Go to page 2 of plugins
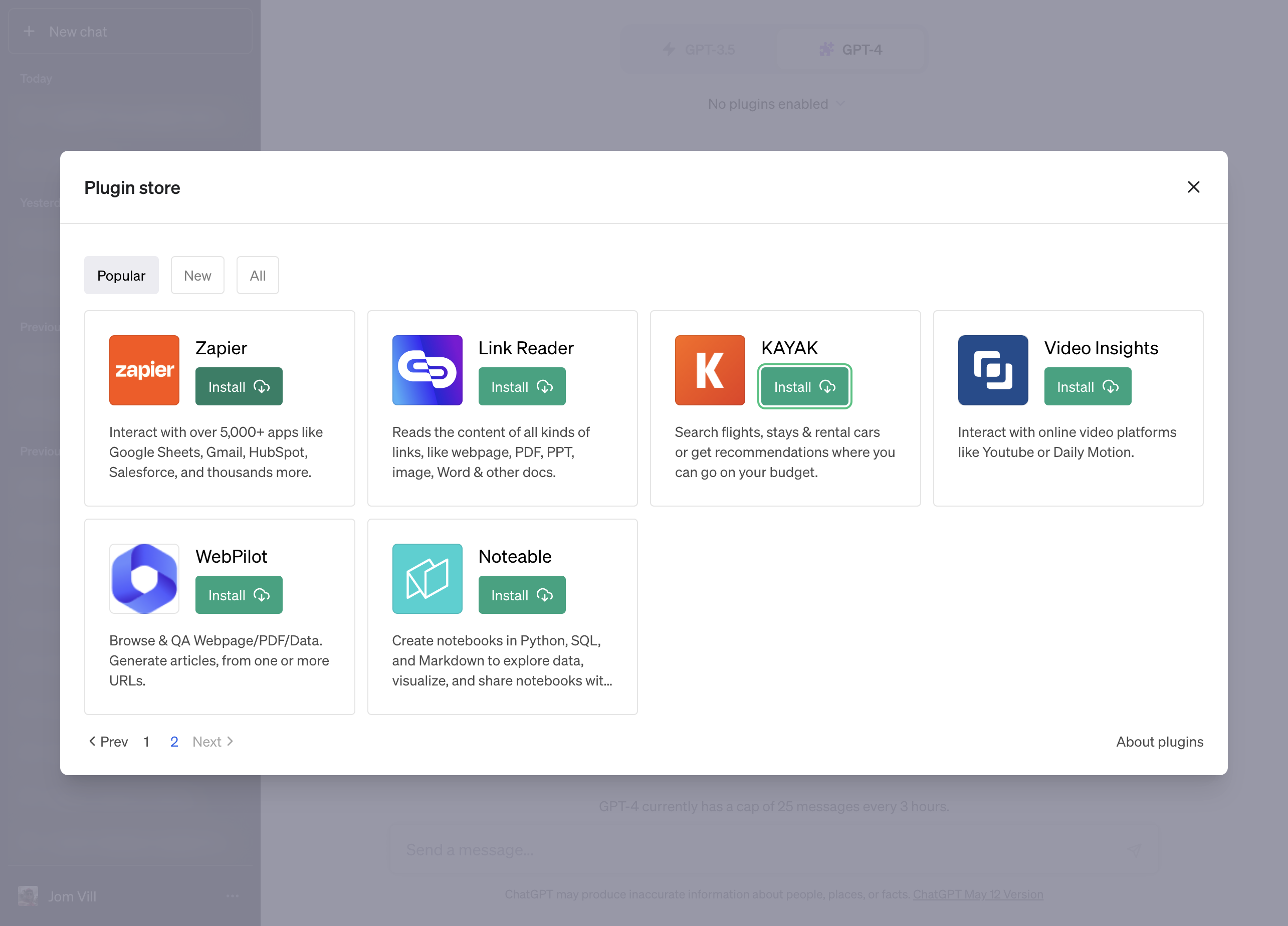 [174, 742]
